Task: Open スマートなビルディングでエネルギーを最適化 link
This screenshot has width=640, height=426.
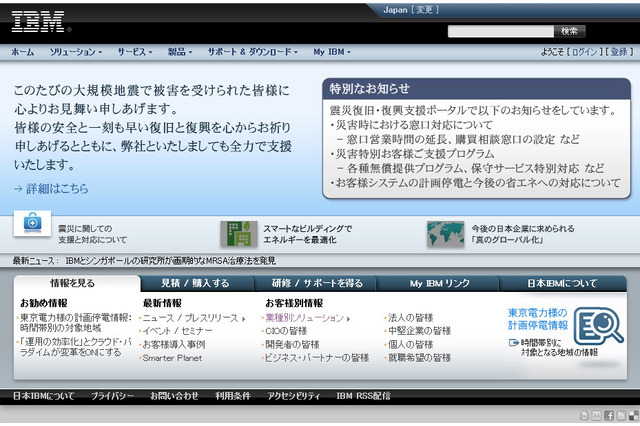Action: [x=307, y=234]
